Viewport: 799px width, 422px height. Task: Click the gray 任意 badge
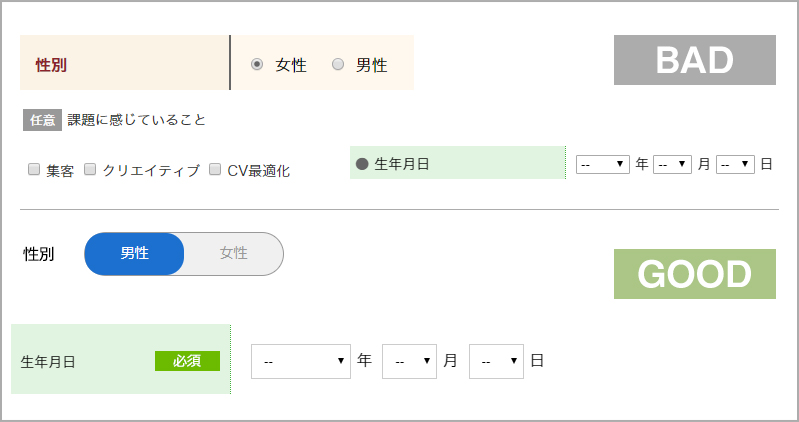[x=42, y=120]
